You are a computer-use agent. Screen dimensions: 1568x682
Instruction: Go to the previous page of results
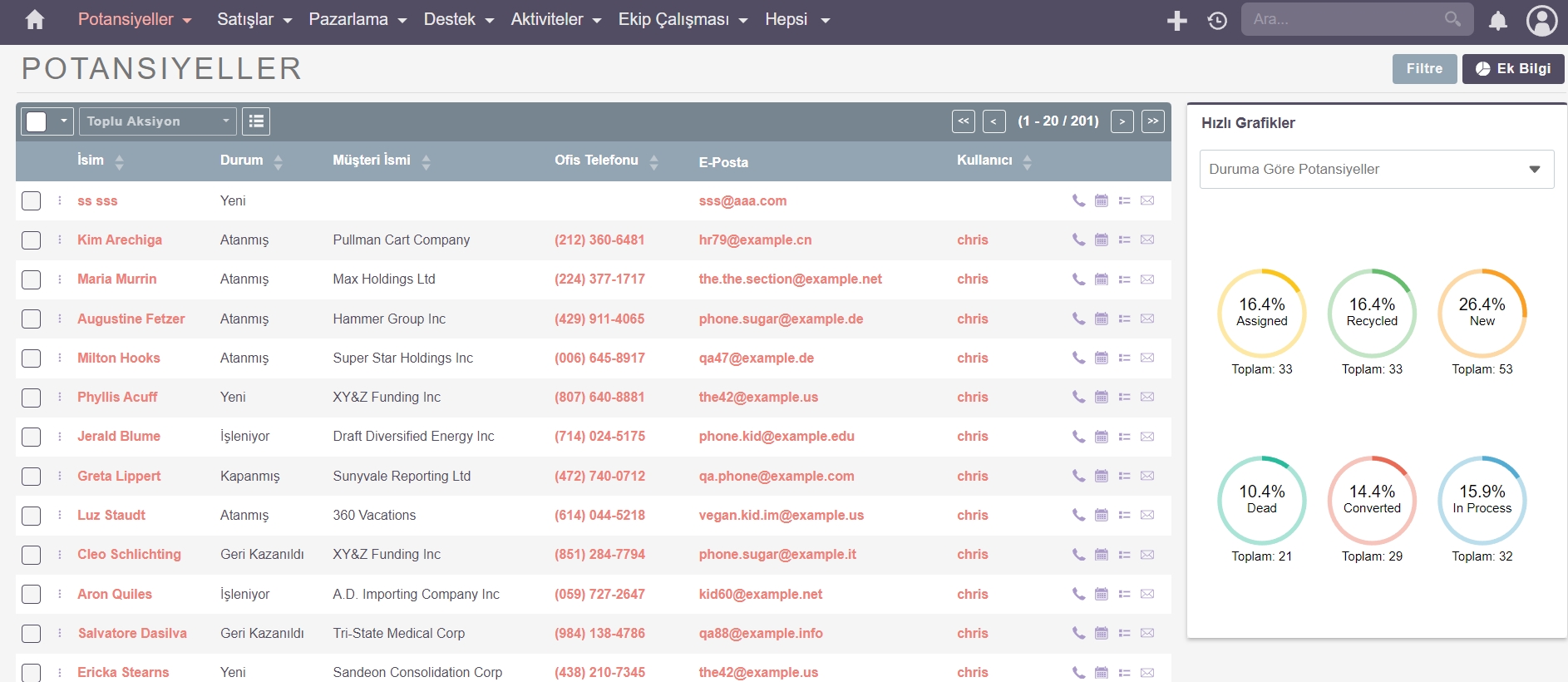pyautogui.click(x=994, y=121)
